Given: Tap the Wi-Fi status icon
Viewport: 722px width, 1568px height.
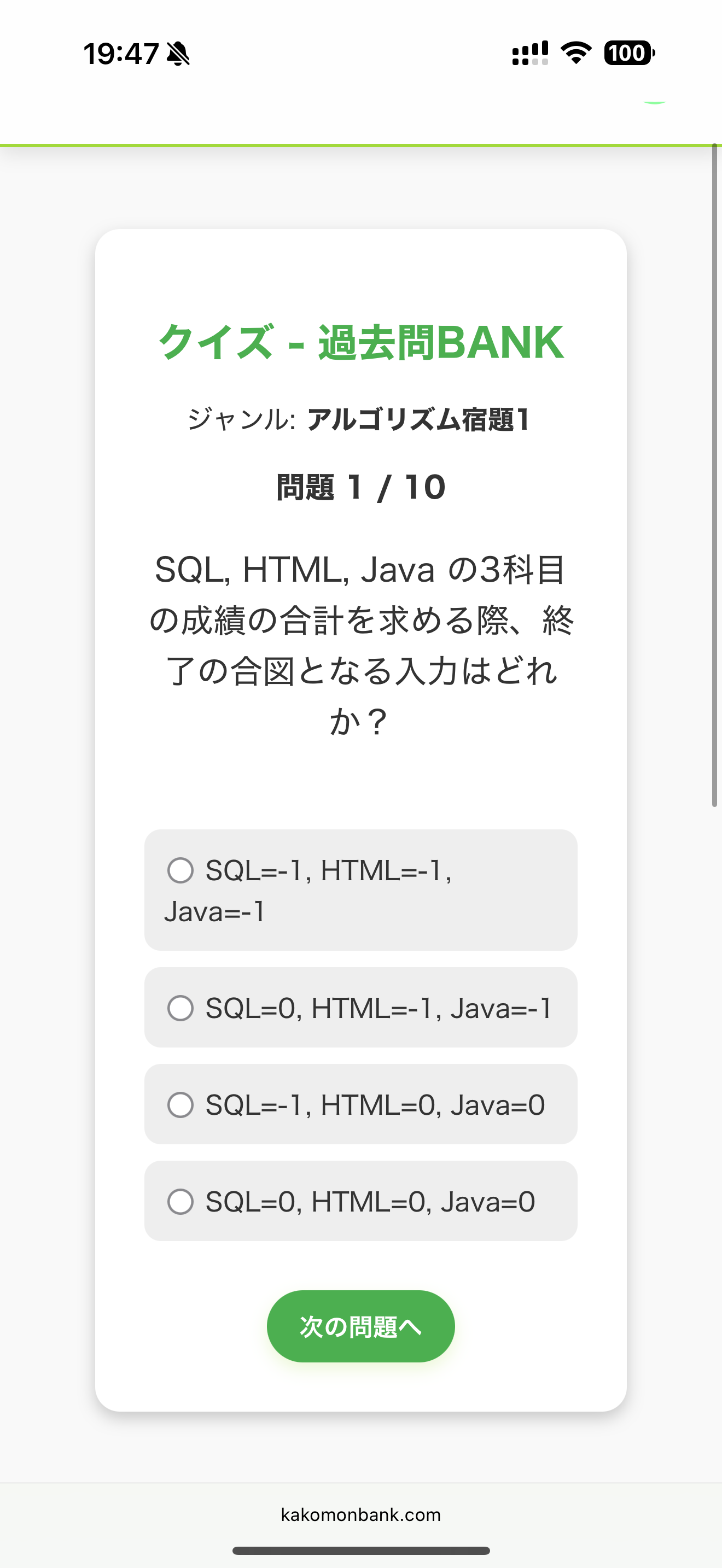Looking at the screenshot, I should click(576, 53).
